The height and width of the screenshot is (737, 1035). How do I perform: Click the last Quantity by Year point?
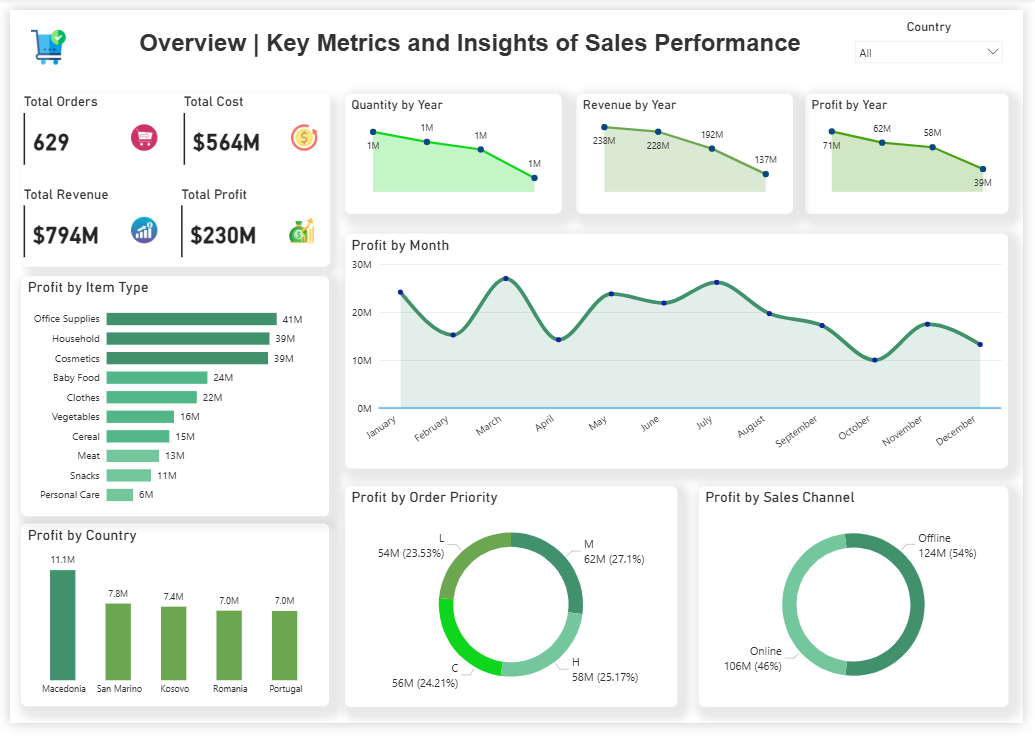click(535, 178)
